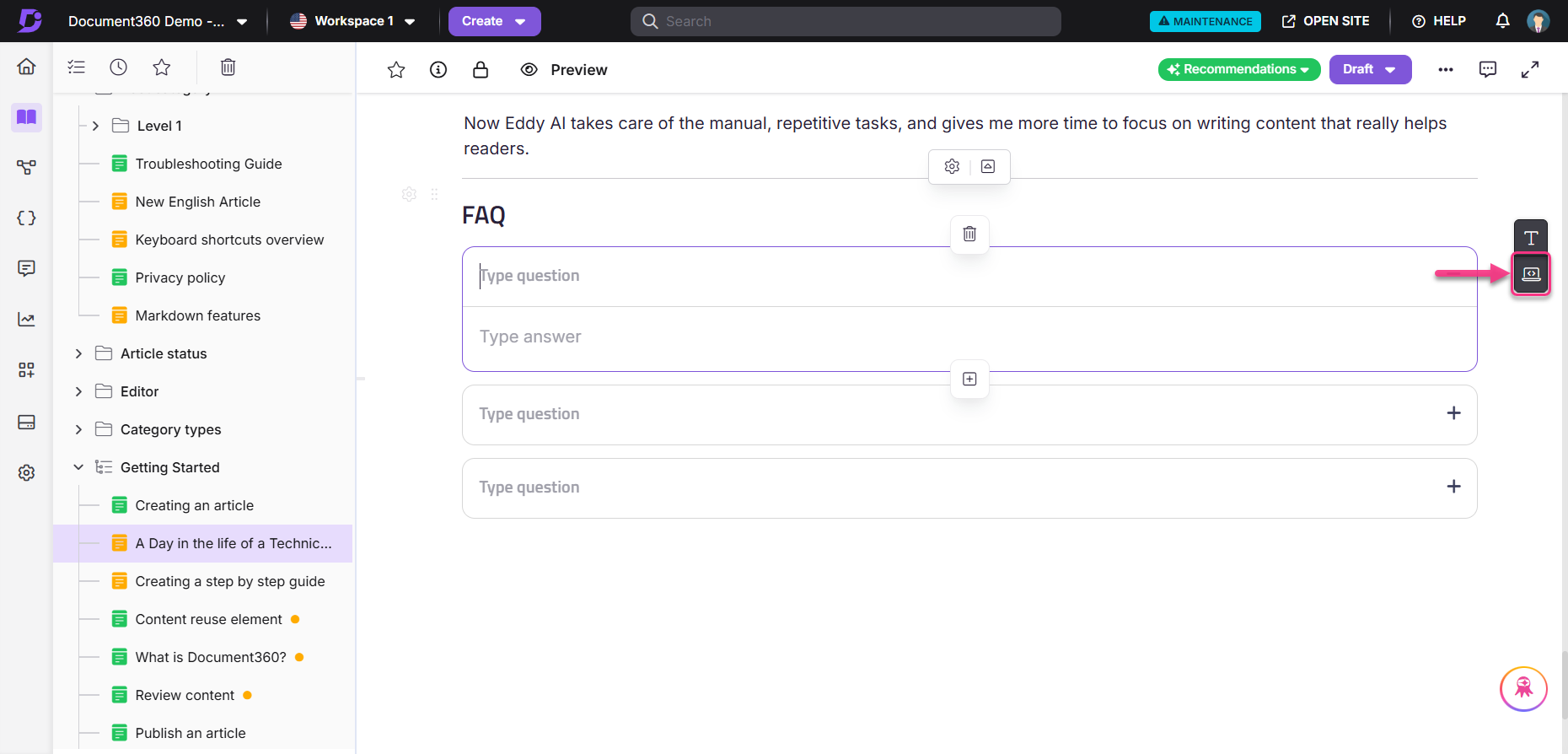
Task: Click the Preview button
Action: 564,70
